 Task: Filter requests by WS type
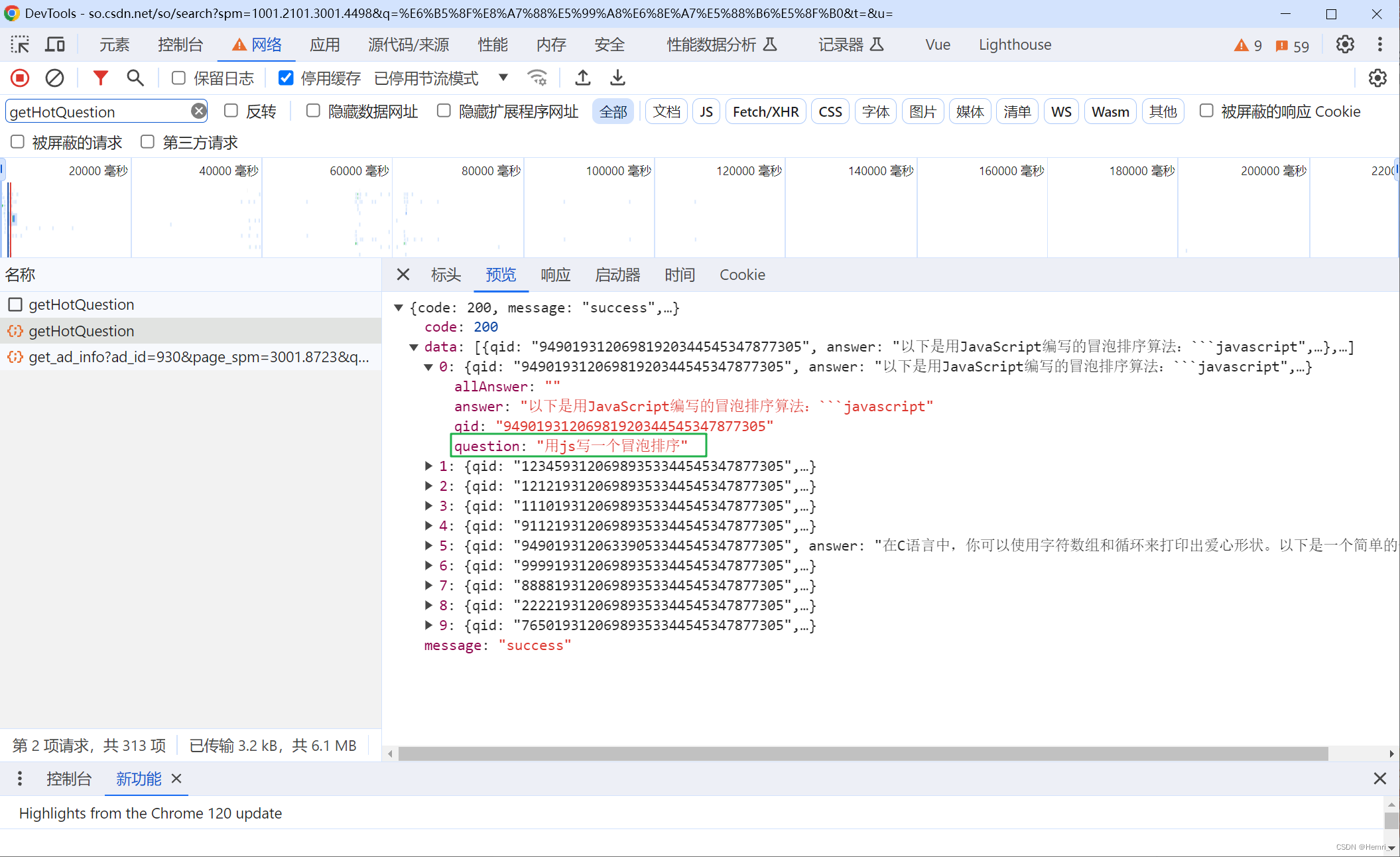point(1061,111)
